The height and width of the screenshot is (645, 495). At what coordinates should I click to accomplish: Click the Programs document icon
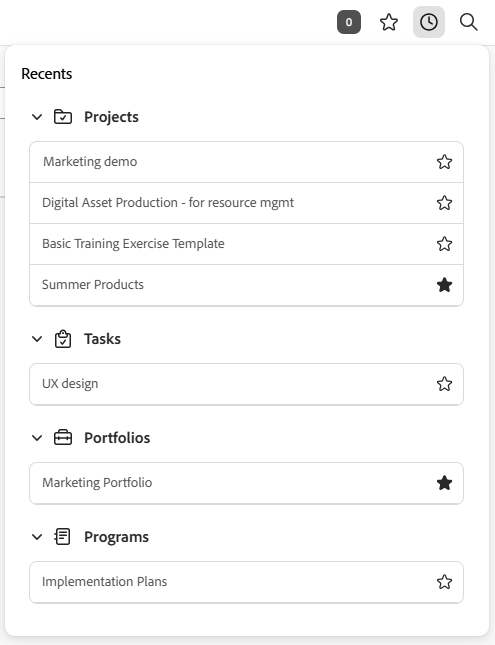click(63, 537)
